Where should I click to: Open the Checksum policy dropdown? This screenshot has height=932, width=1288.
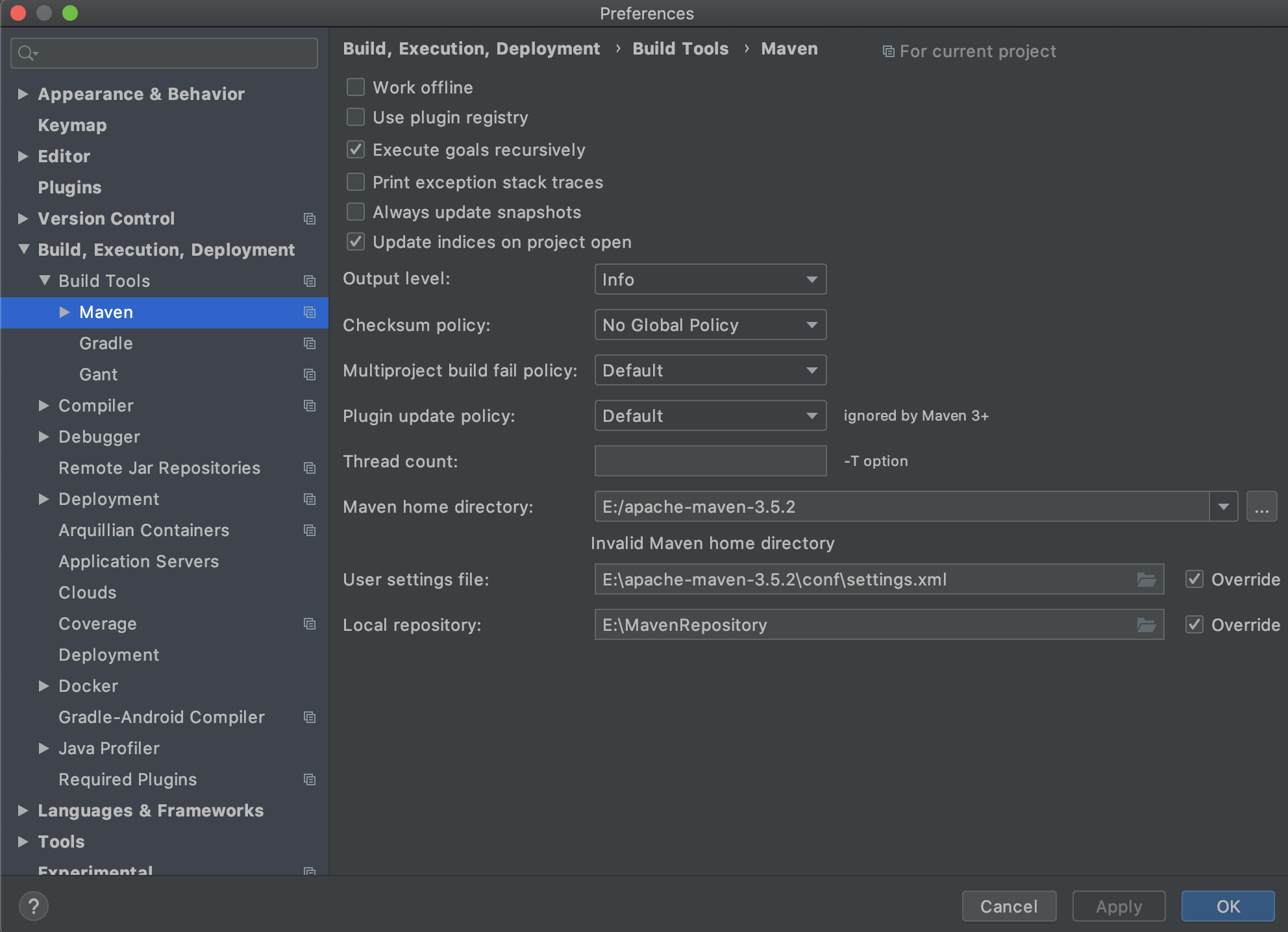pyautogui.click(x=710, y=325)
